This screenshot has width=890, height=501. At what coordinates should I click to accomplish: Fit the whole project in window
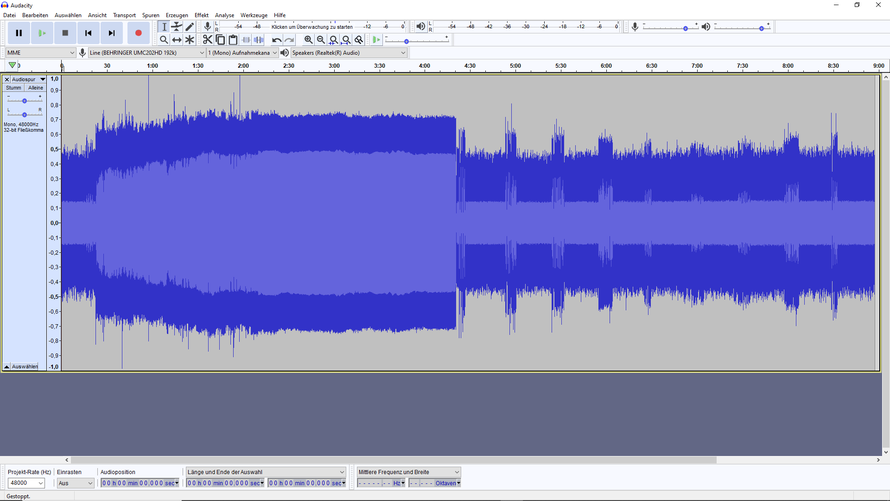[x=346, y=40]
